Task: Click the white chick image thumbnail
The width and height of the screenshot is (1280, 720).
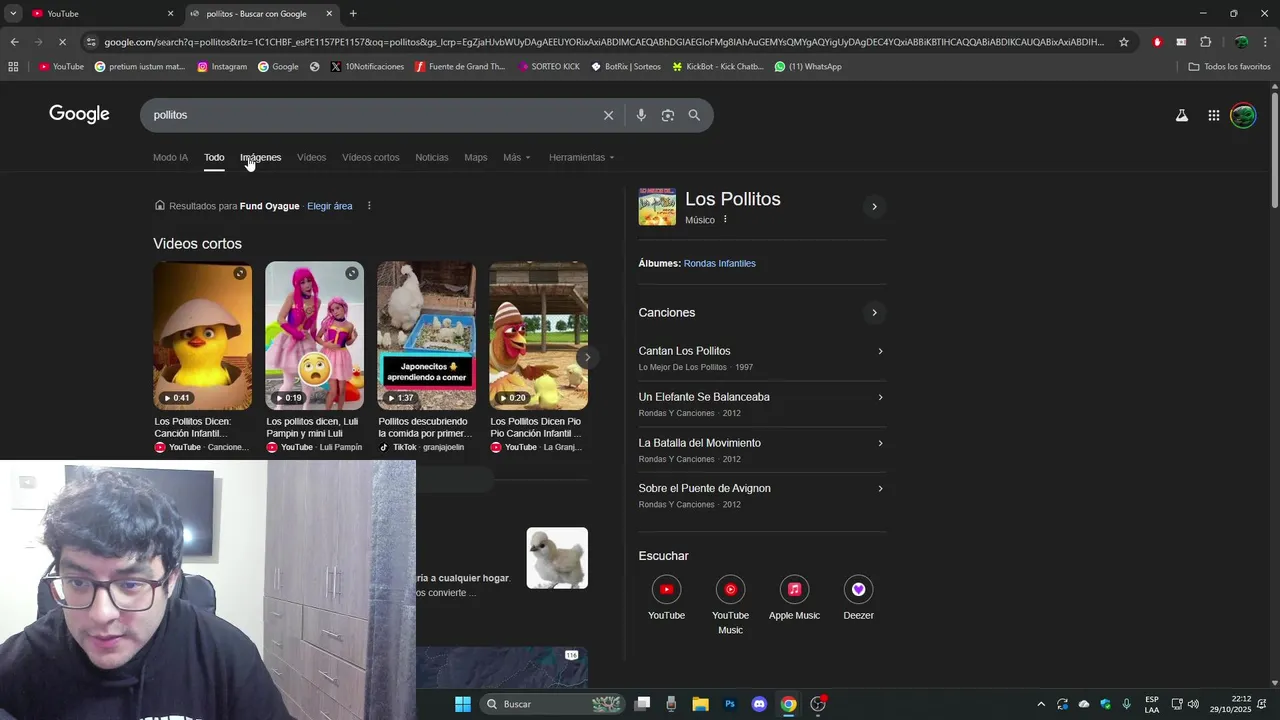Action: point(557,558)
